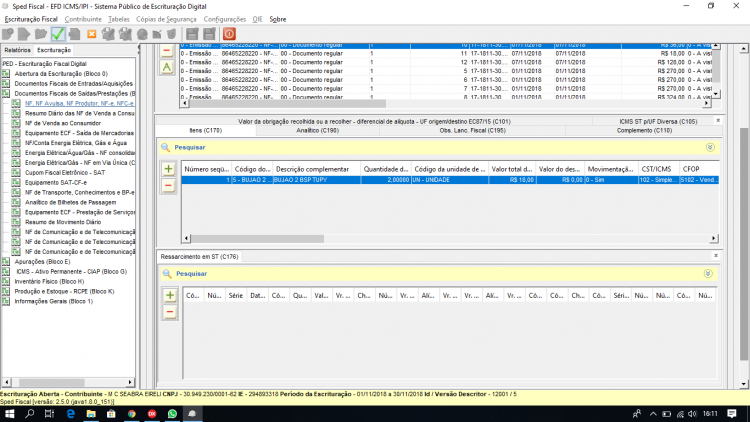Open the Cópias de Segurança menu

[166, 19]
